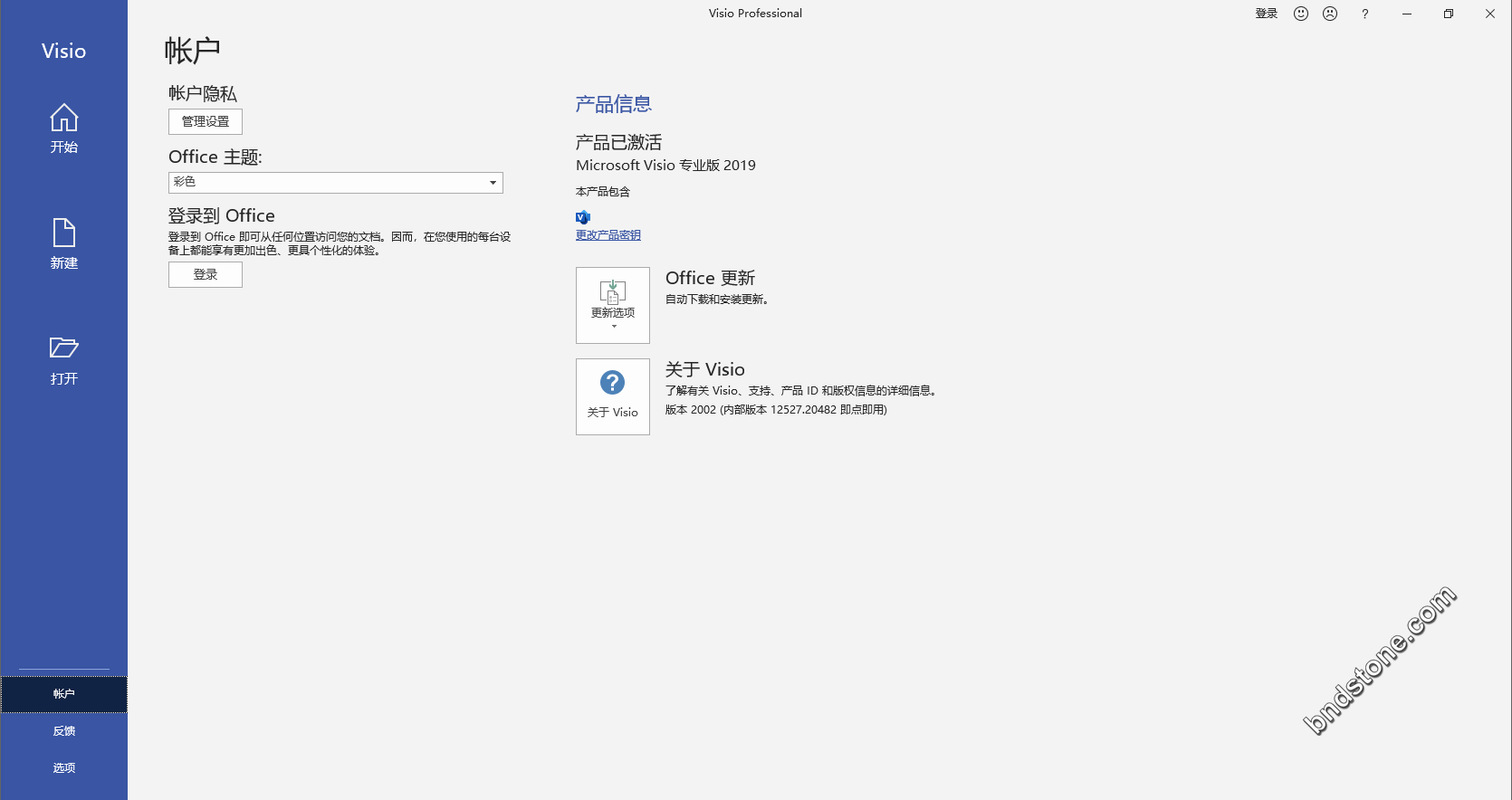Click the smiley face feedback icon
Viewport: 1512px width, 800px height.
pyautogui.click(x=1301, y=14)
